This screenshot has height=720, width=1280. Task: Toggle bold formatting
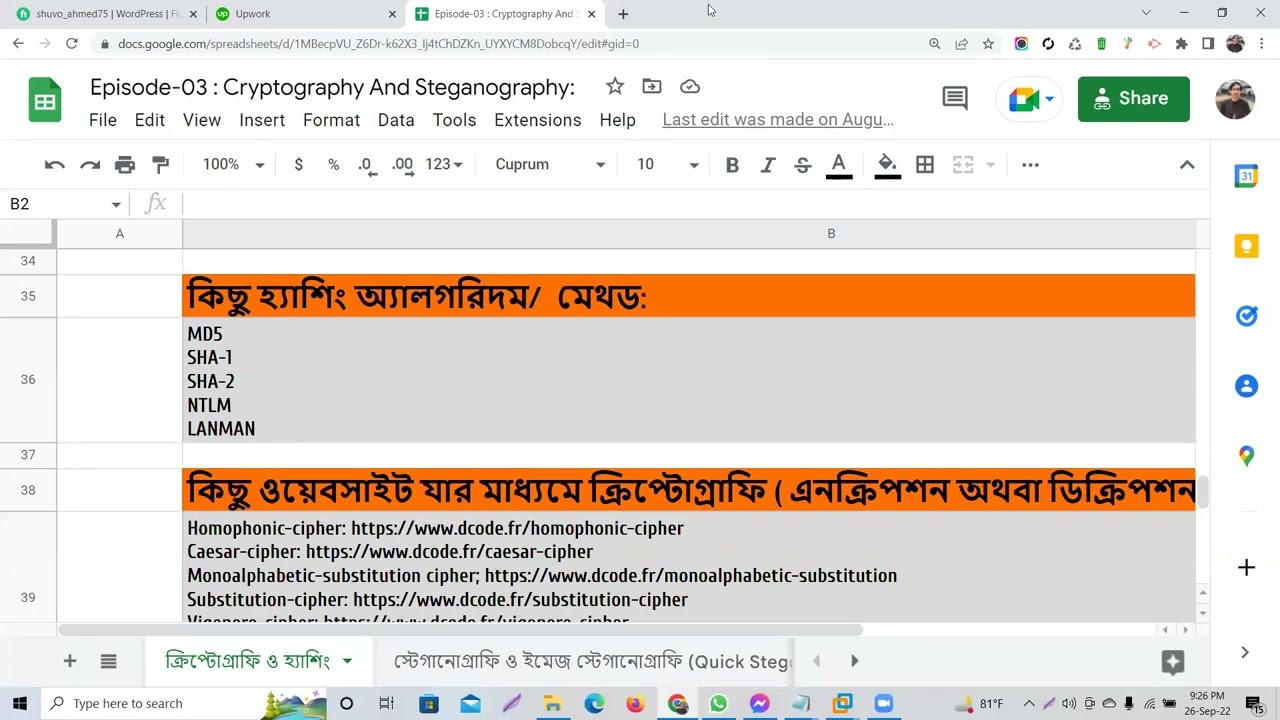point(732,165)
